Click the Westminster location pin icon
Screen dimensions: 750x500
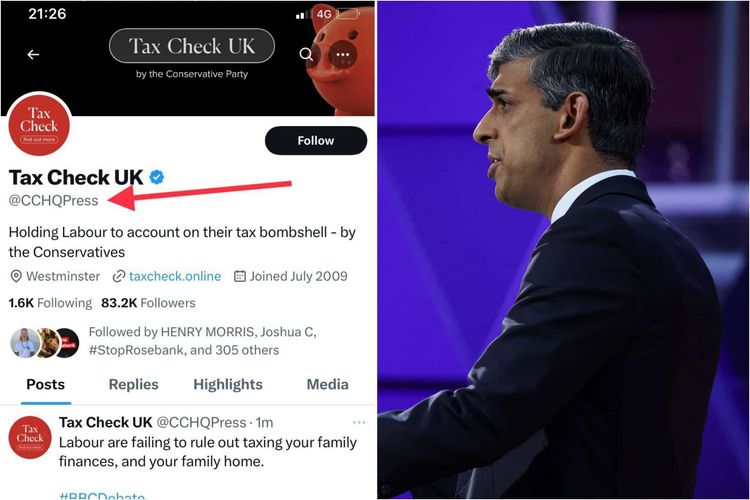(x=16, y=276)
